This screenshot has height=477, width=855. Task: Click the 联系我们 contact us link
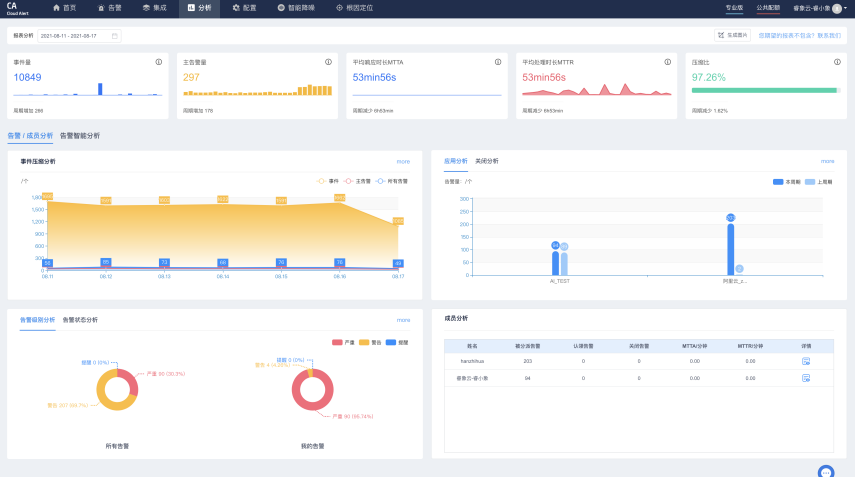829,35
